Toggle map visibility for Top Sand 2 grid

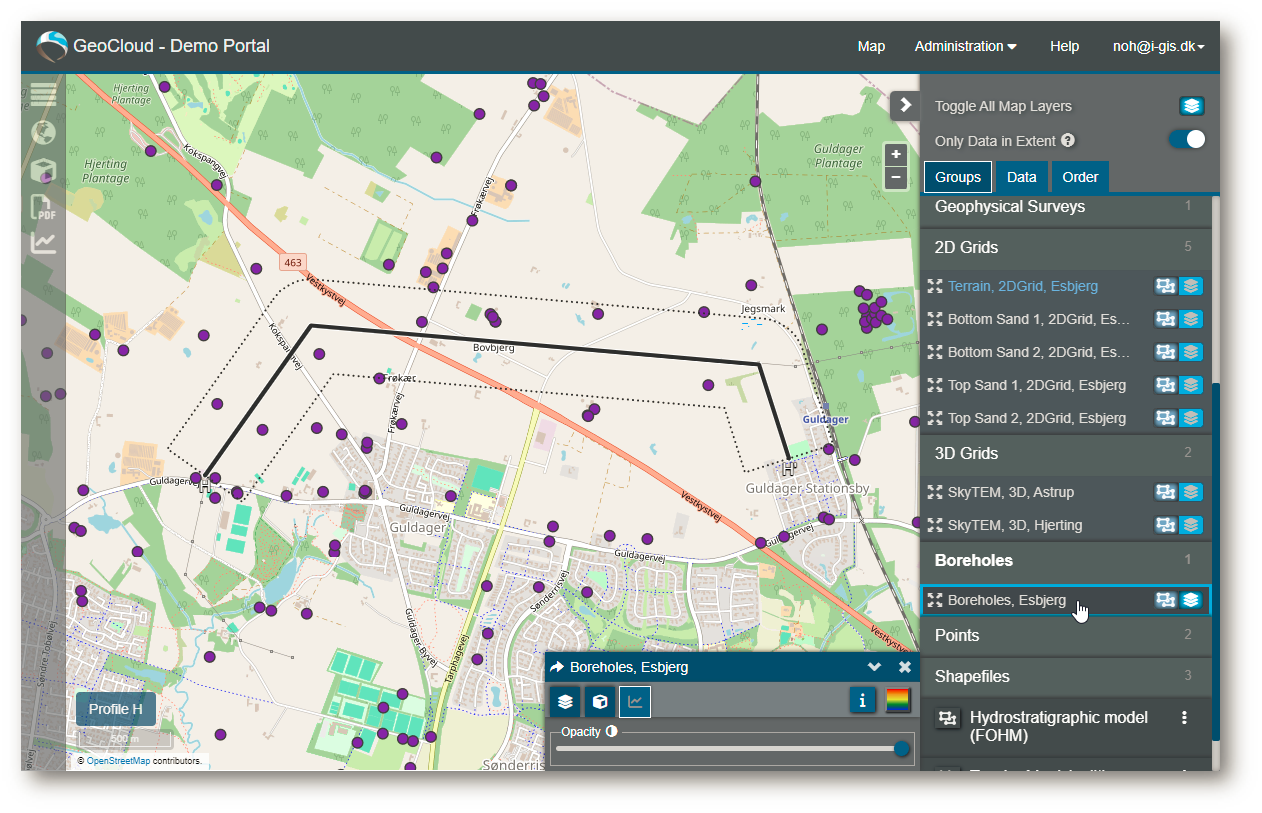[x=1191, y=418]
